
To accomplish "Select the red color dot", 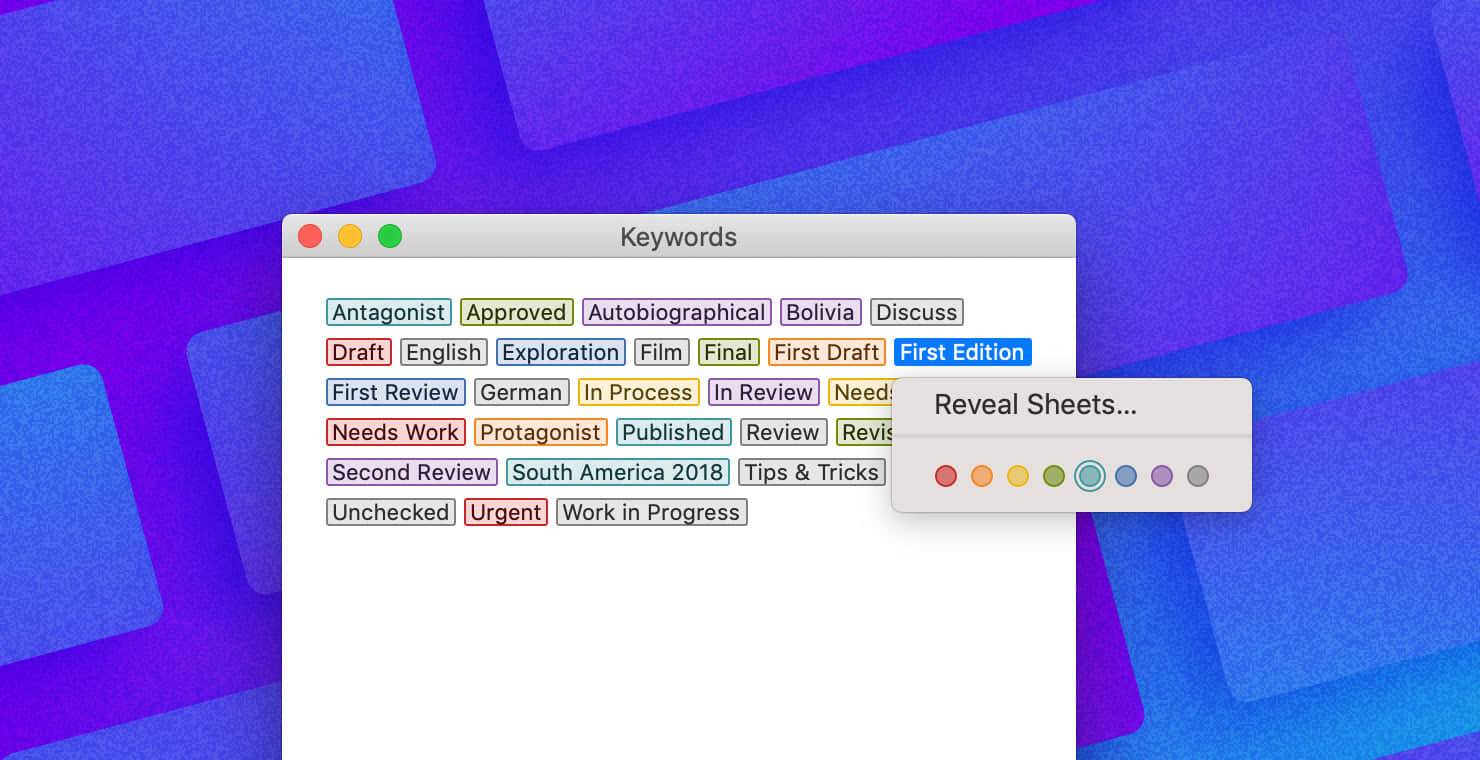I will pos(946,476).
